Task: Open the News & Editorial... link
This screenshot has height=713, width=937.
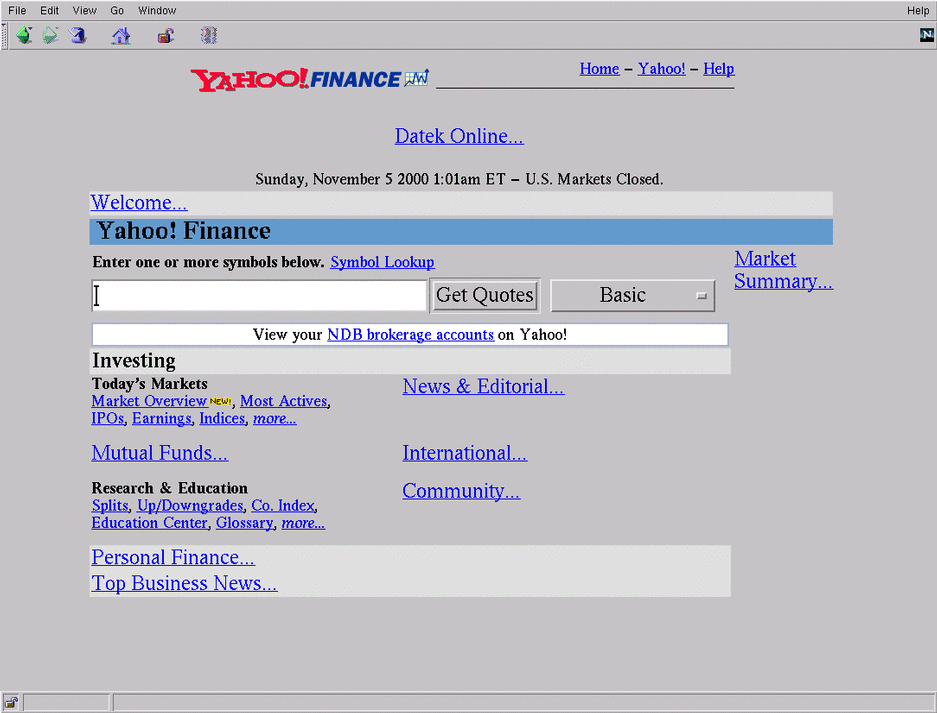Action: click(x=483, y=387)
